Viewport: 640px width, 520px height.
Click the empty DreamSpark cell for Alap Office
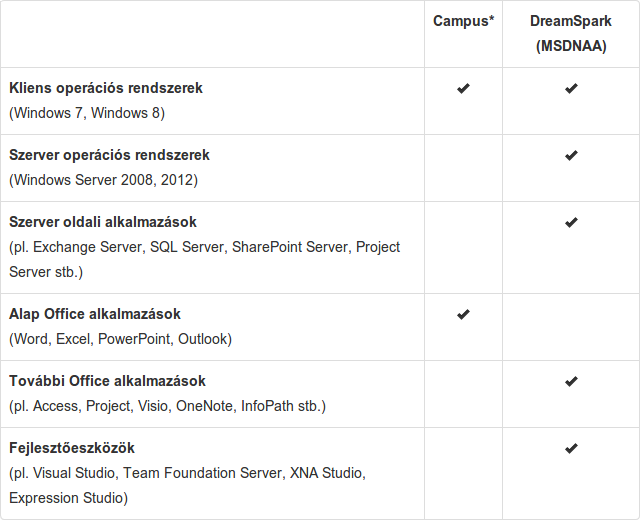point(571,327)
